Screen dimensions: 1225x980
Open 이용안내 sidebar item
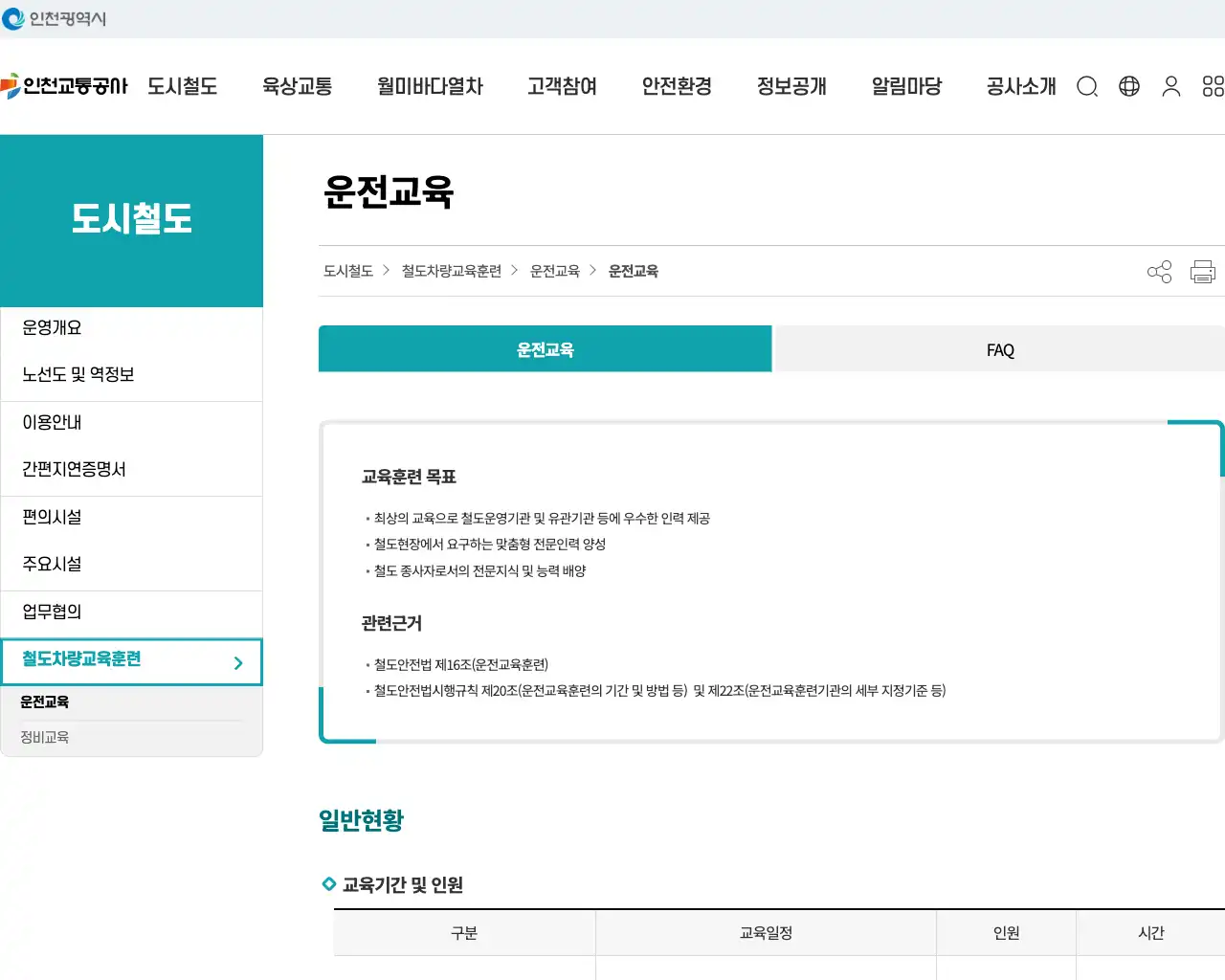(x=132, y=422)
